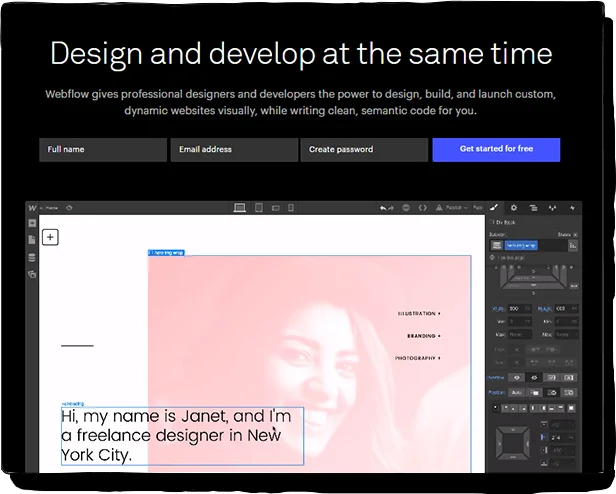The image size is (616, 494).
Task: Switch to mobile landscape breakpoint
Action: 275,208
